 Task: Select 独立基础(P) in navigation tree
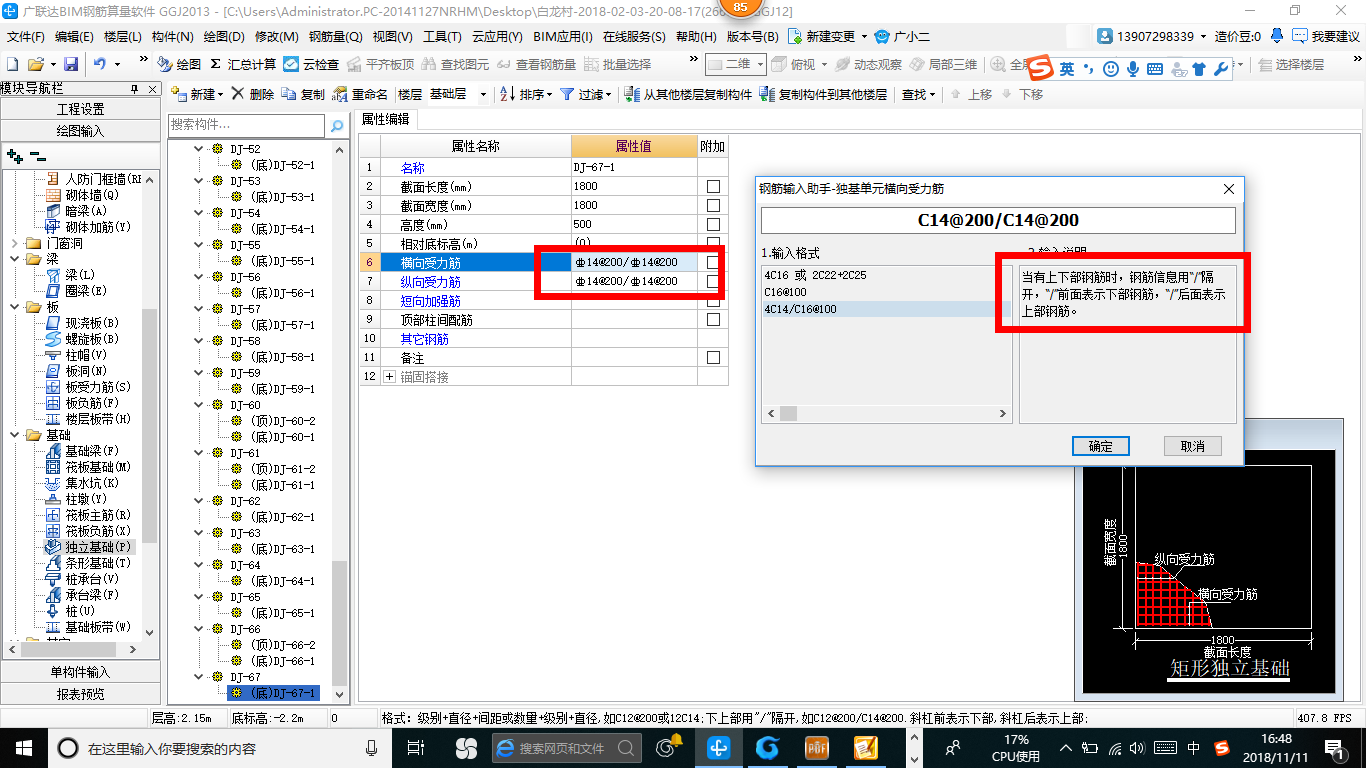click(x=90, y=547)
